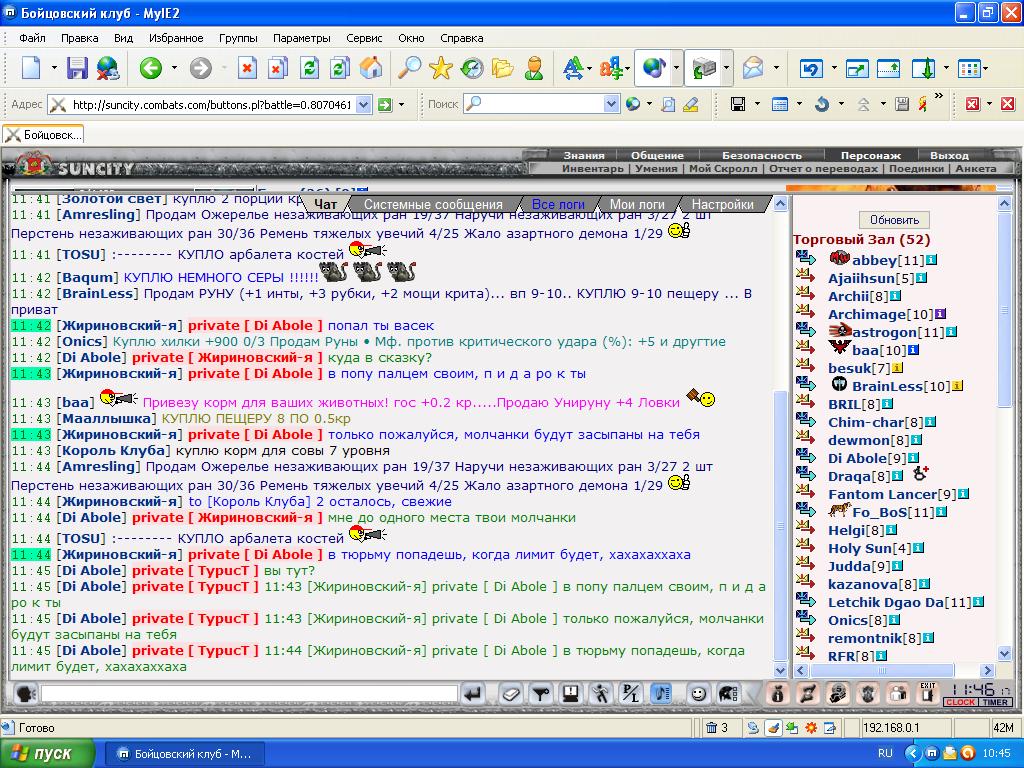
Task: Toggle the TIMER mode label
Action: click(995, 702)
